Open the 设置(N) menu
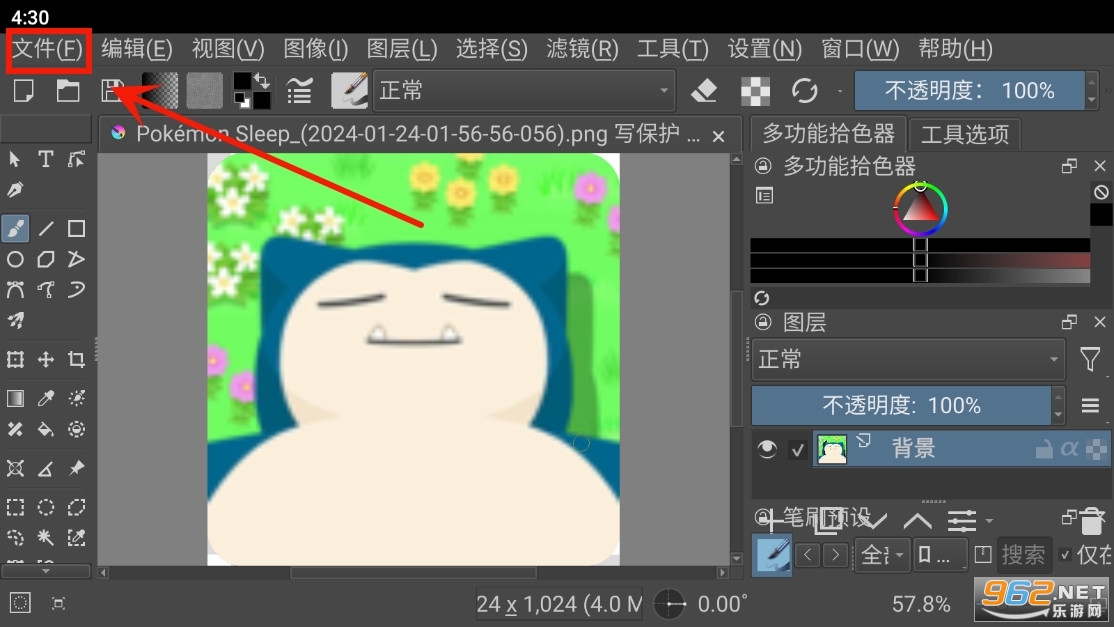 [764, 49]
